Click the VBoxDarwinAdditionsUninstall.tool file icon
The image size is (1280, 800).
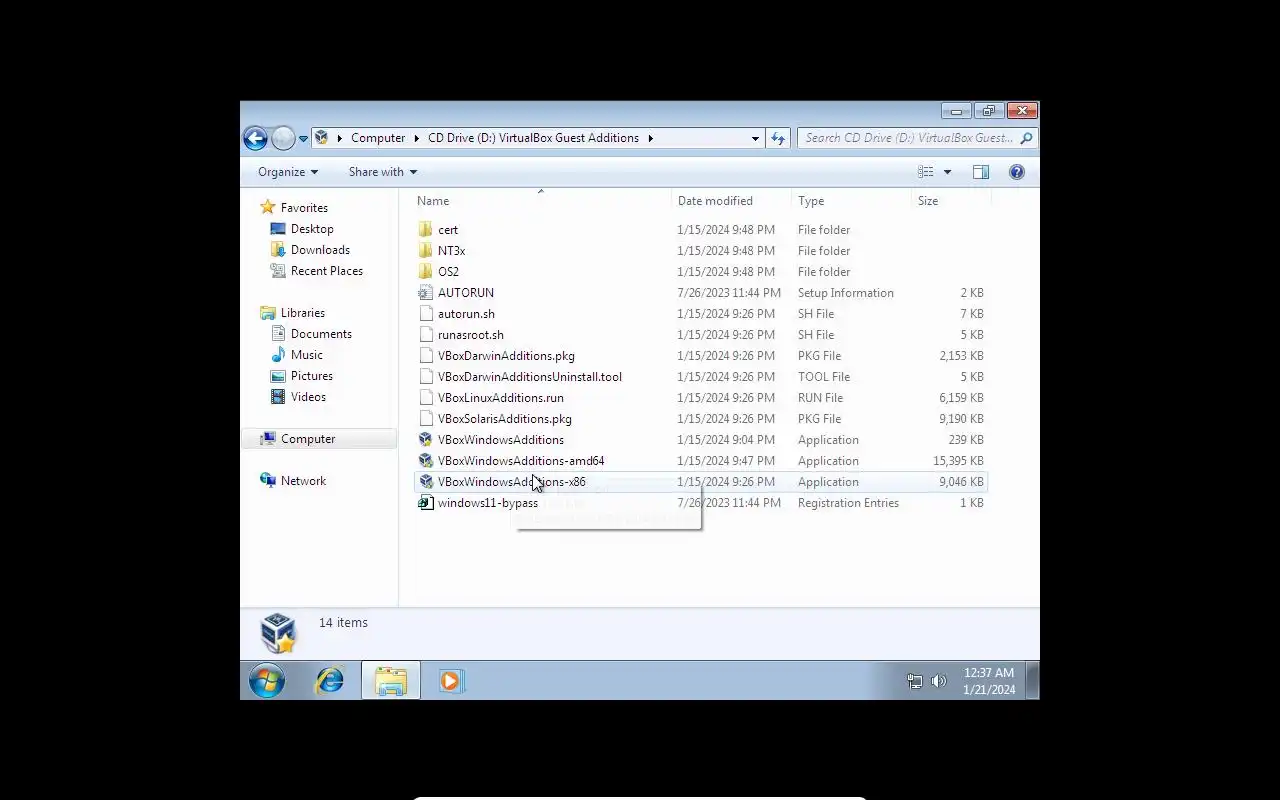coord(425,377)
